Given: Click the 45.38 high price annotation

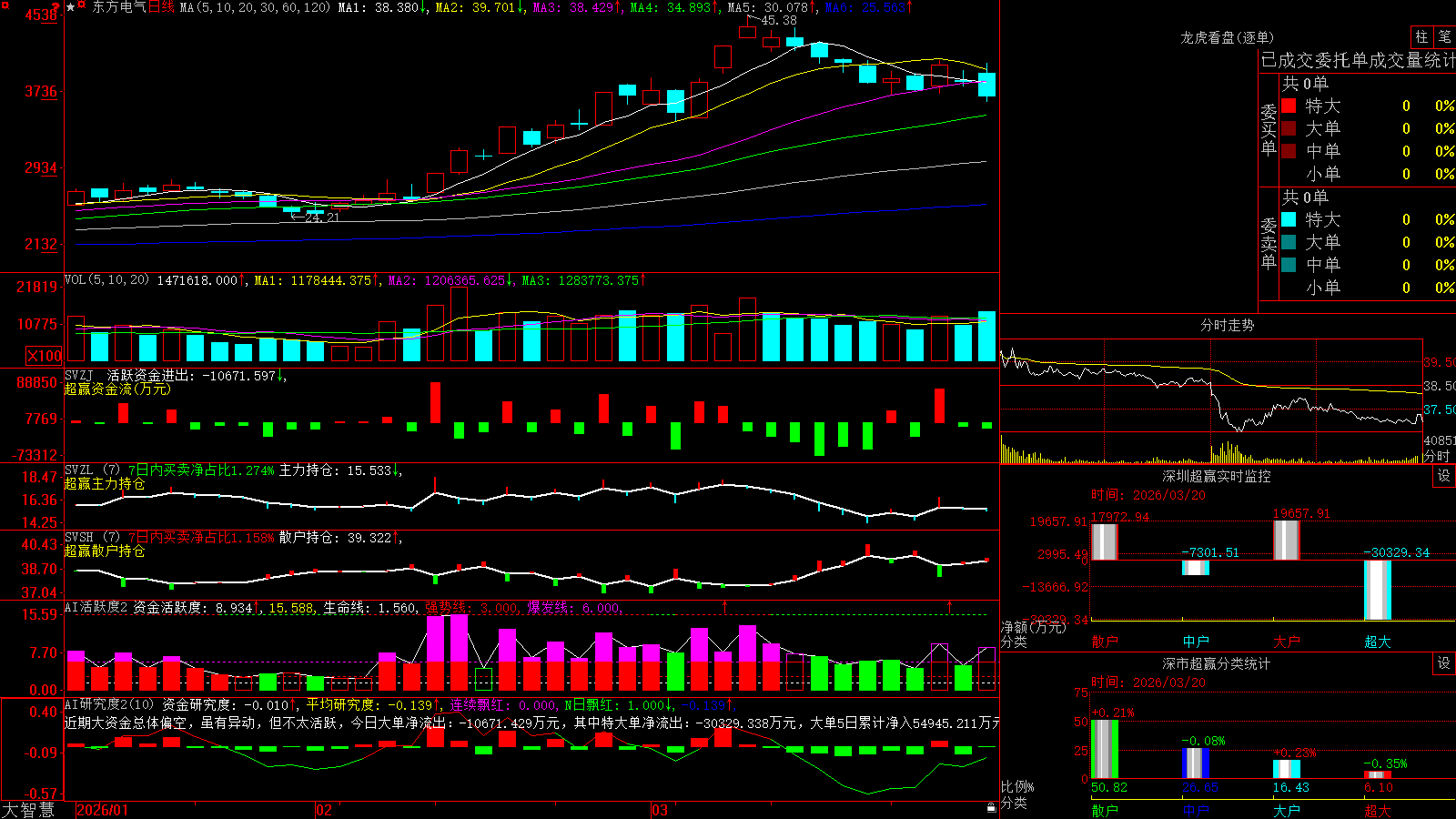Looking at the screenshot, I should click(x=778, y=20).
